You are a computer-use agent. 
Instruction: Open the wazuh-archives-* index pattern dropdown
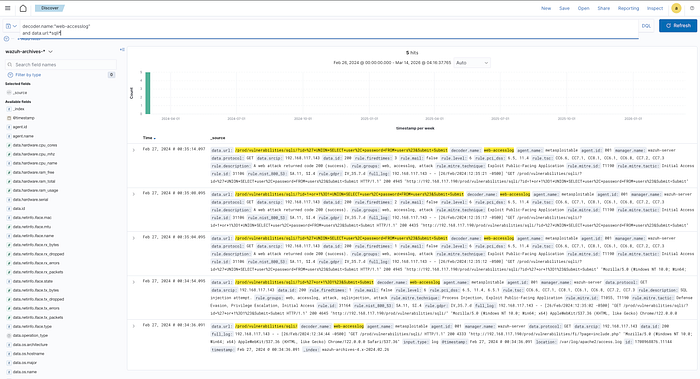29,51
